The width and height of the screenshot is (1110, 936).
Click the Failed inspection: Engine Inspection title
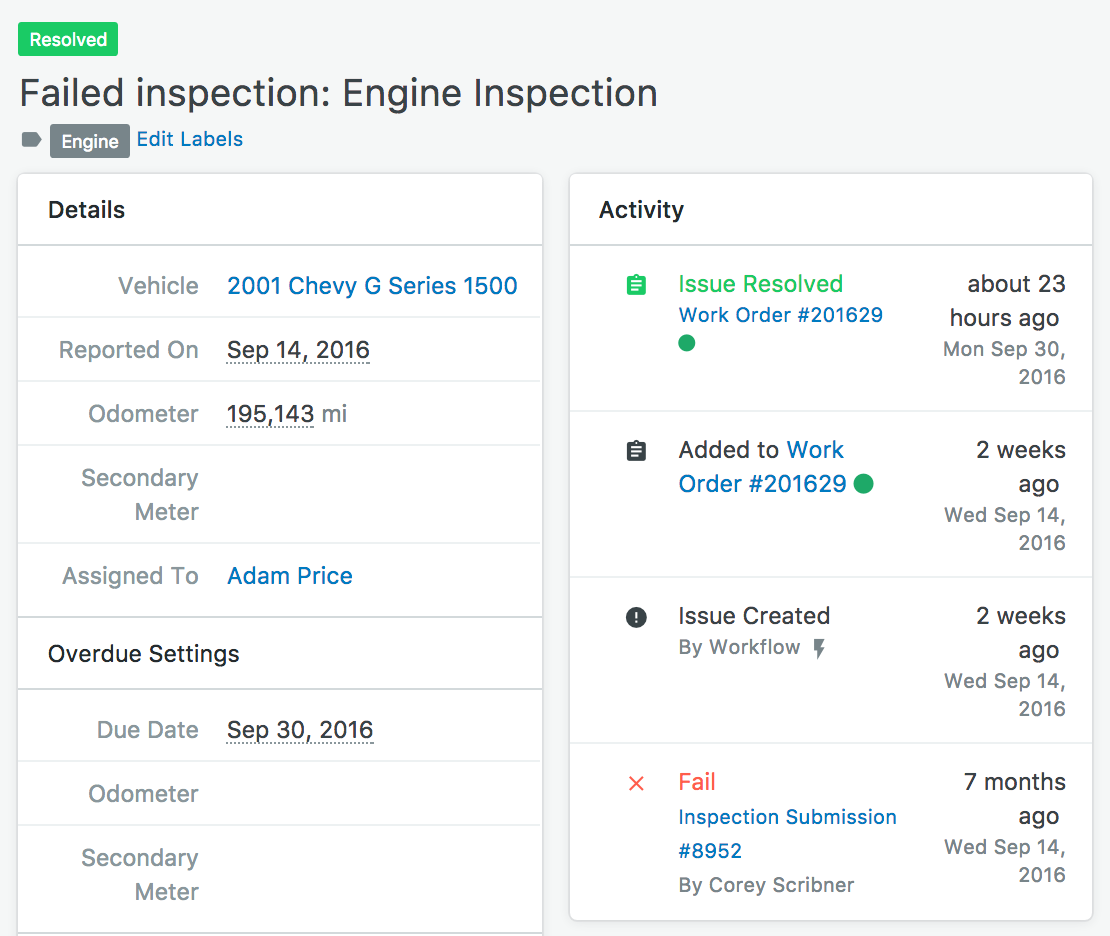[339, 93]
